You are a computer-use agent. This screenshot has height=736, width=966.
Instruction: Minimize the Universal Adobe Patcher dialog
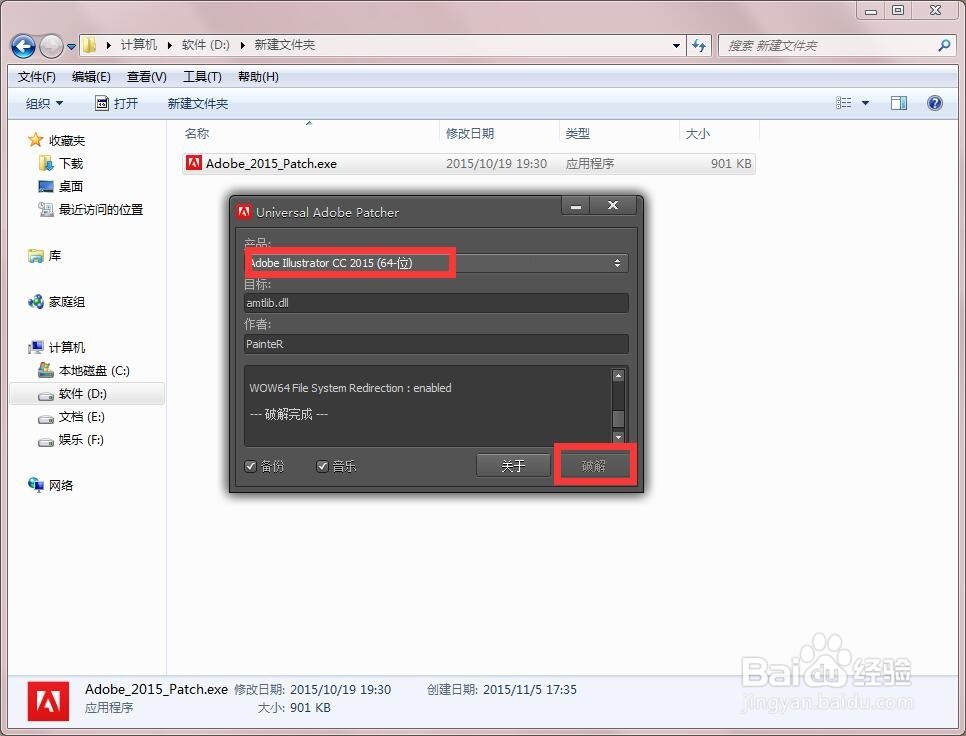(x=576, y=206)
